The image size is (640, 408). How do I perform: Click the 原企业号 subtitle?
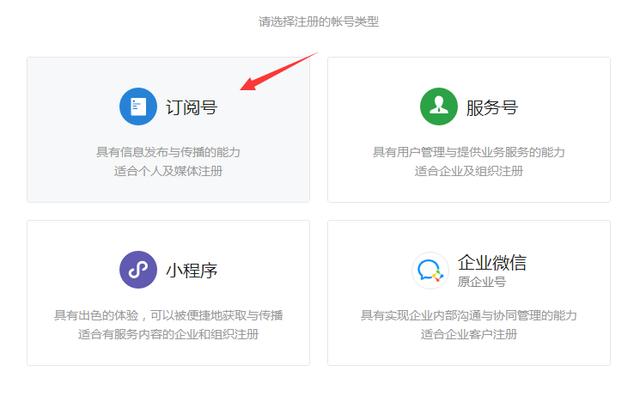(482, 282)
